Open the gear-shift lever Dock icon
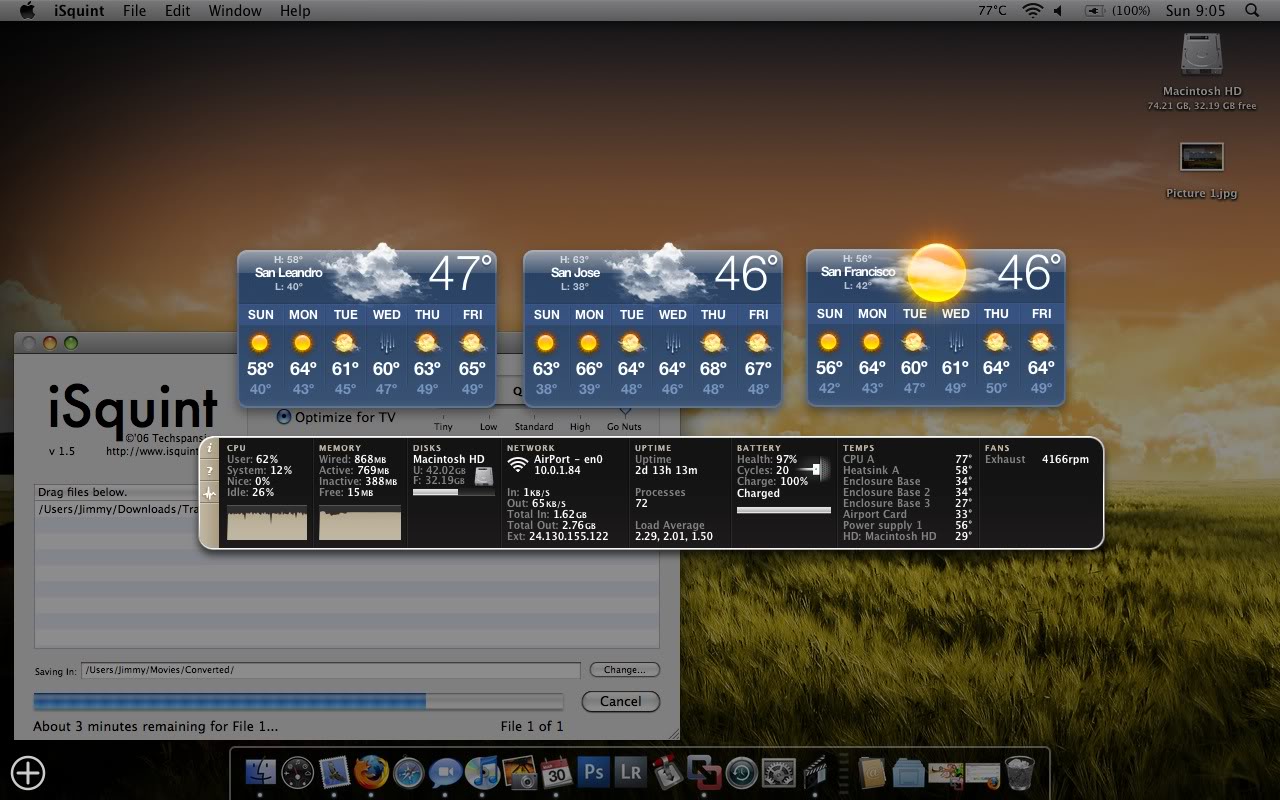This screenshot has height=800, width=1280. pos(667,773)
